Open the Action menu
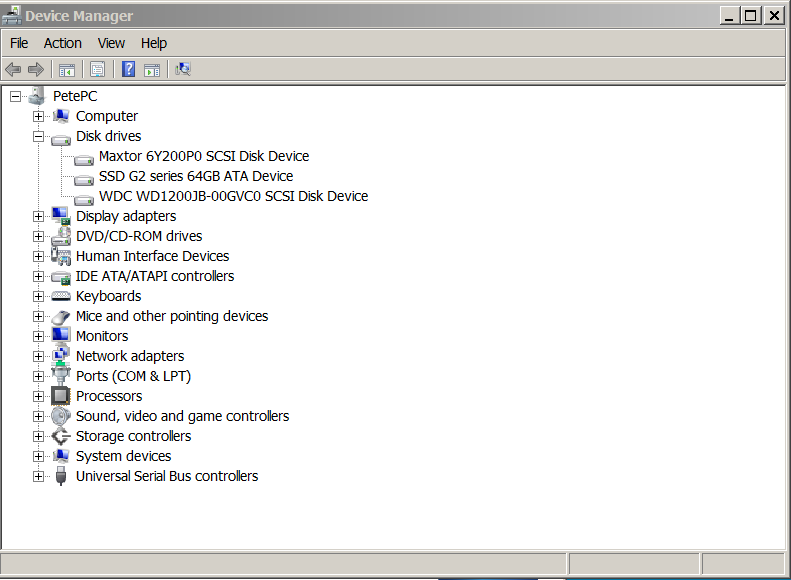 63,43
